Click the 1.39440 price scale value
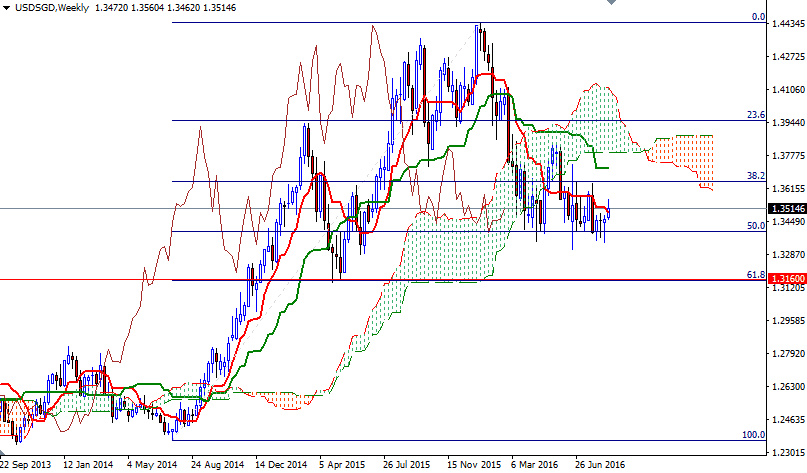807x473 pixels. click(x=788, y=122)
